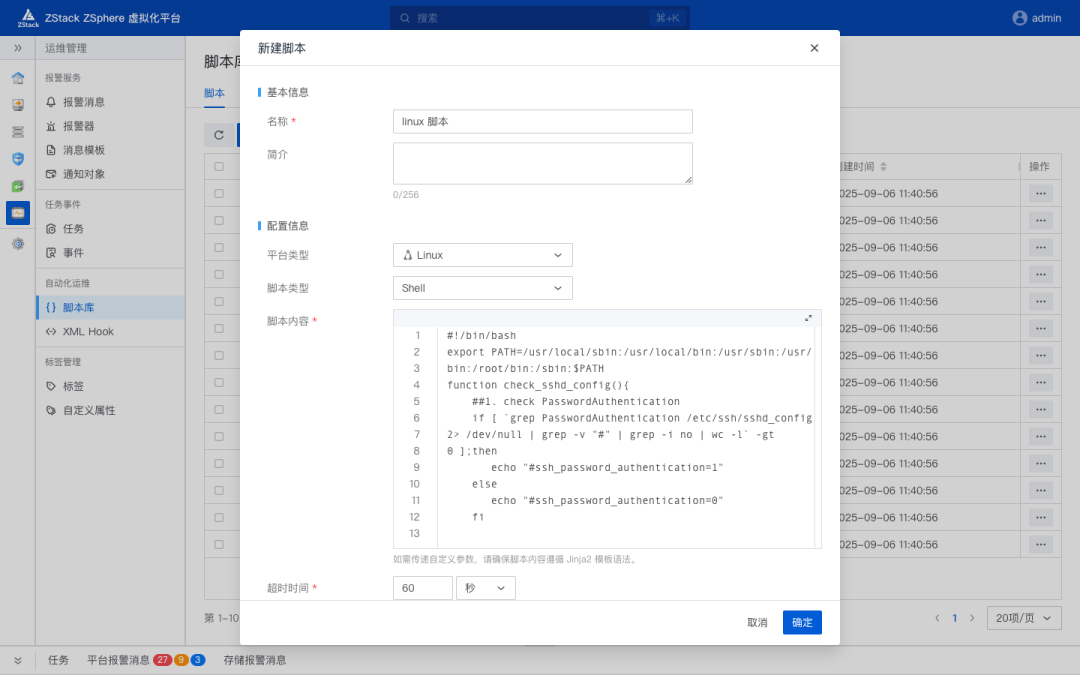Screen dimensions: 1080x675
Task: Expand the script editor to fullscreen
Action: 808,318
